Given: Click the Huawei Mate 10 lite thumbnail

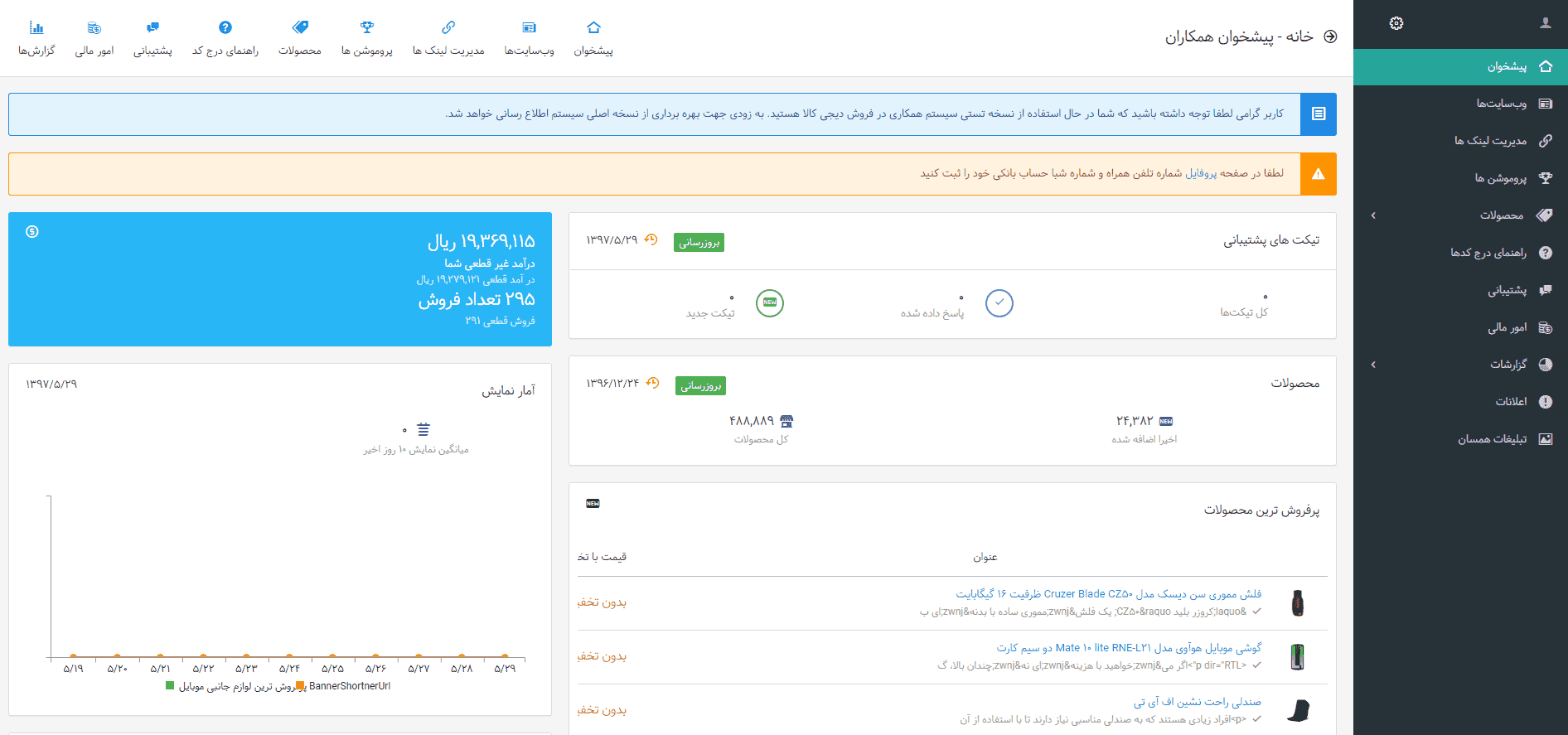Looking at the screenshot, I should point(1298,657).
